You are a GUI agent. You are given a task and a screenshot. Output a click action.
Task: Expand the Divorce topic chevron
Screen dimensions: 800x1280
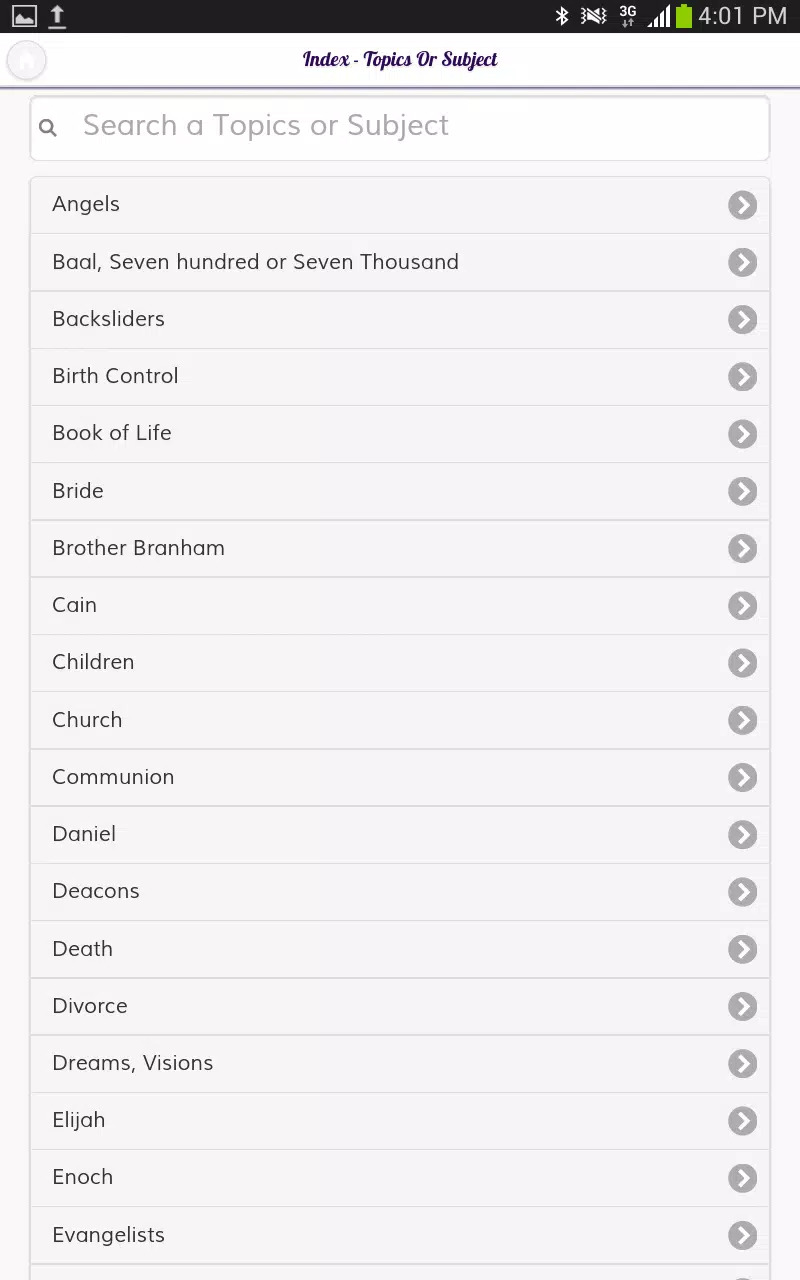(x=742, y=1007)
